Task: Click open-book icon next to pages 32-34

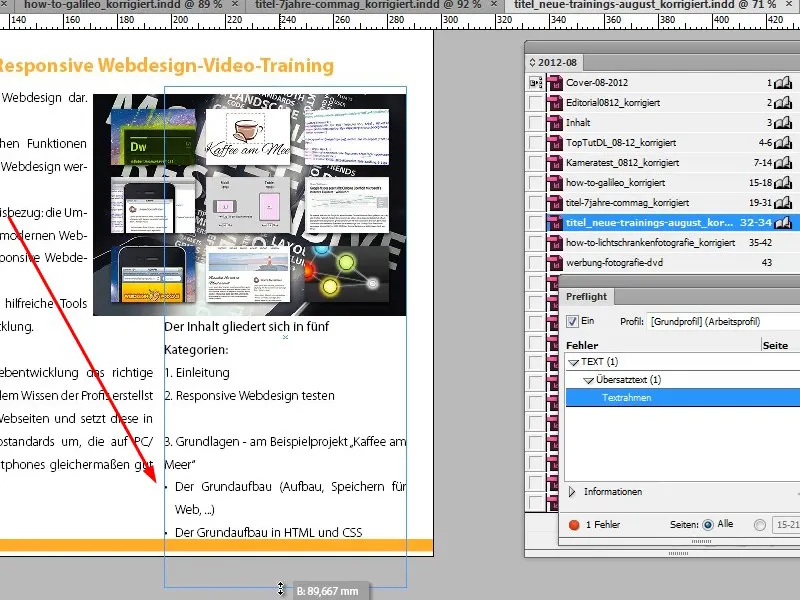Action: pos(783,222)
